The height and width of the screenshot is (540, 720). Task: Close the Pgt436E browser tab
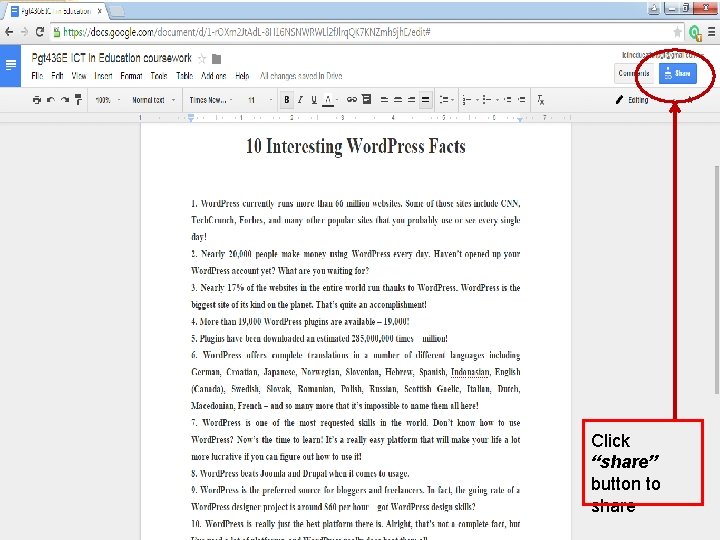click(x=100, y=11)
